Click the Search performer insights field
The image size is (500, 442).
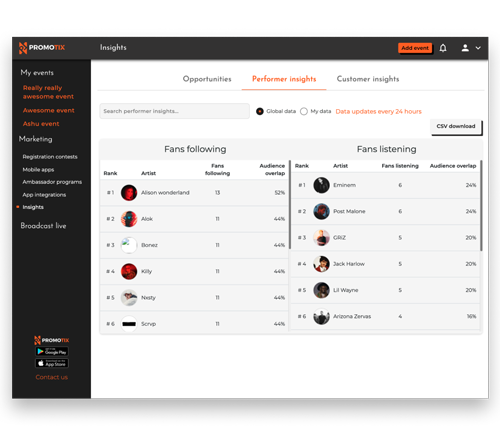pos(174,111)
